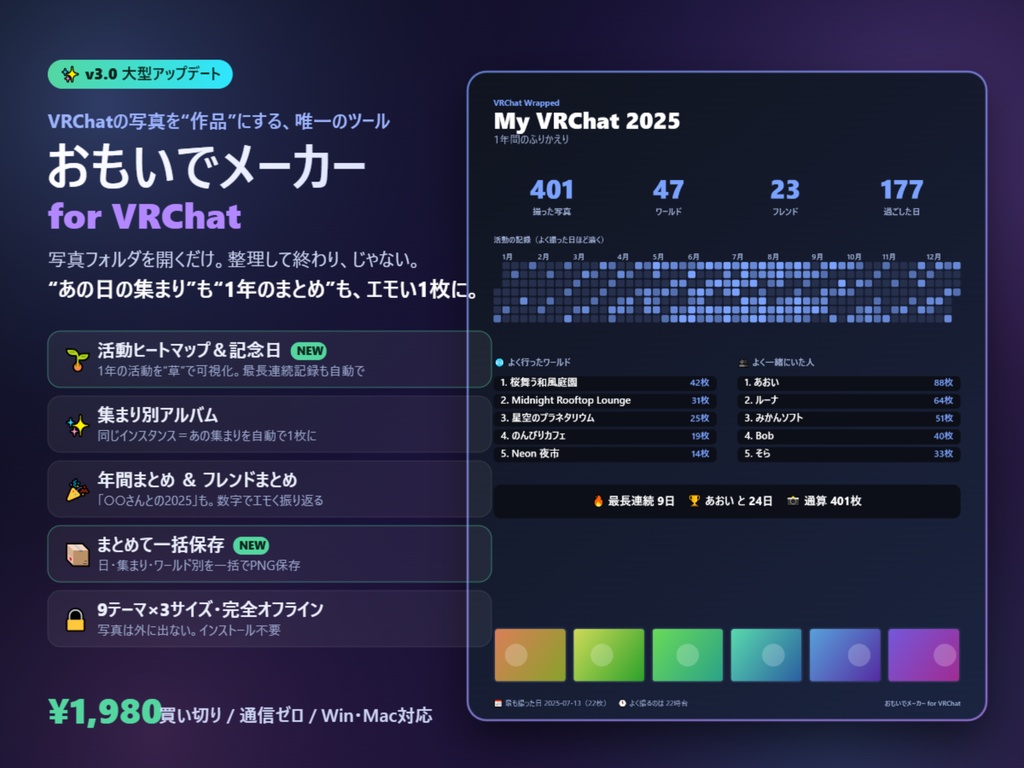This screenshot has height=768, width=1024.
Task: Click the for VRChat purple heading
Action: tap(145, 216)
